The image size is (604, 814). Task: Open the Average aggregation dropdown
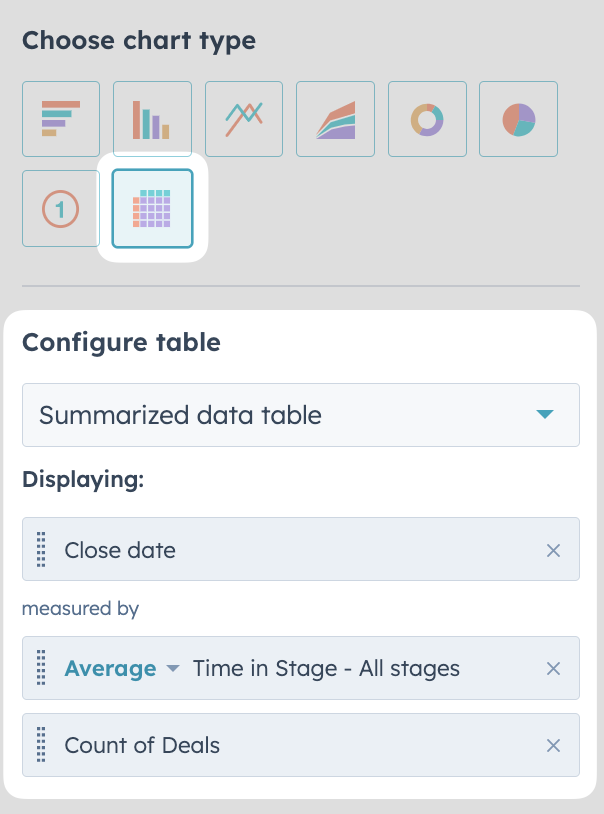122,668
